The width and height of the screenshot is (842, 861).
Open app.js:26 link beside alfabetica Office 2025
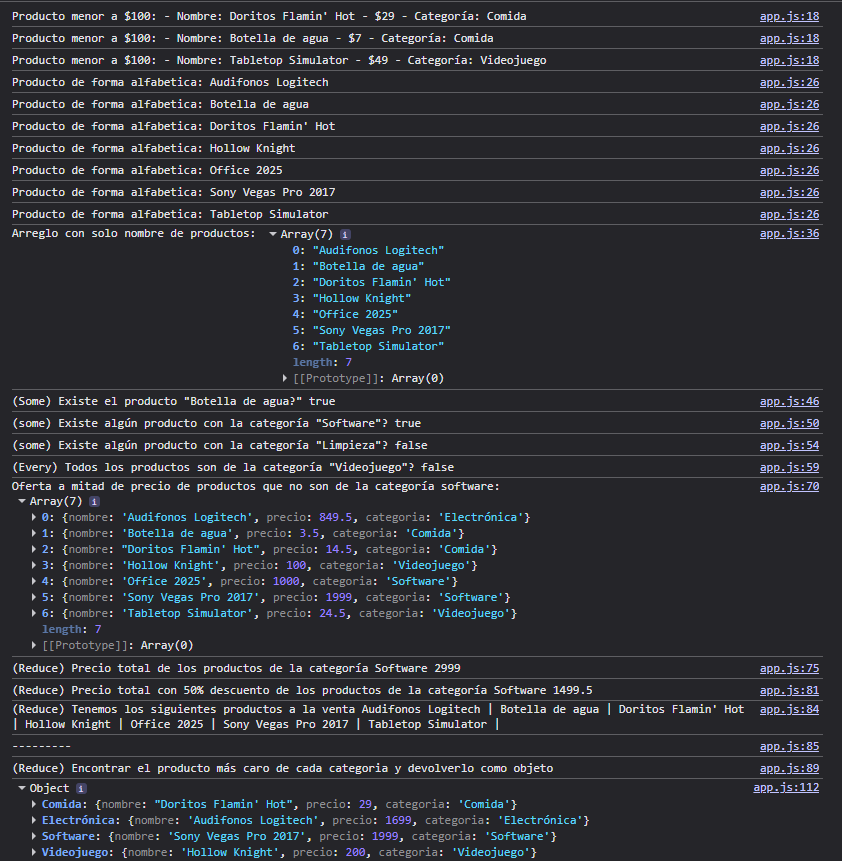click(789, 170)
